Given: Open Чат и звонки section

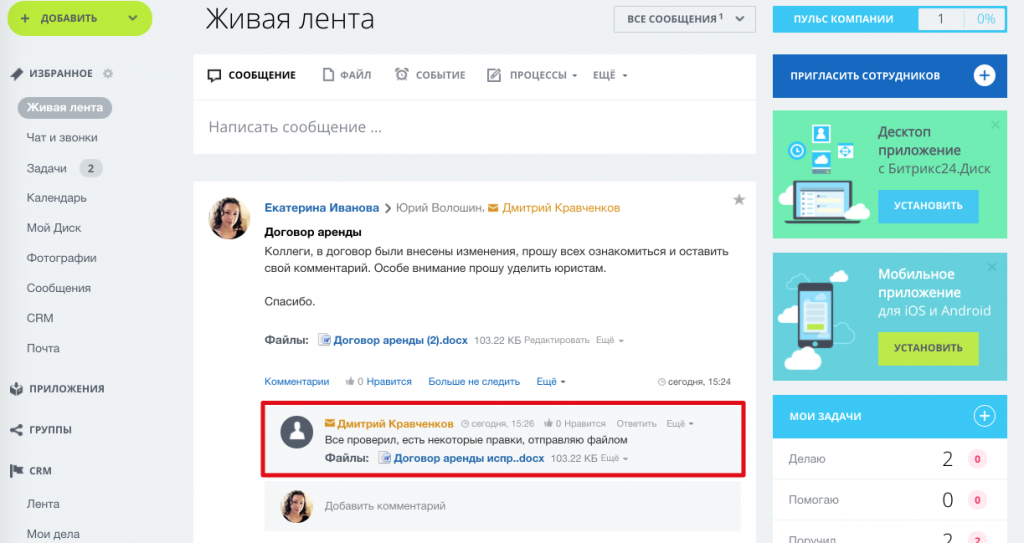Looking at the screenshot, I should pyautogui.click(x=62, y=138).
